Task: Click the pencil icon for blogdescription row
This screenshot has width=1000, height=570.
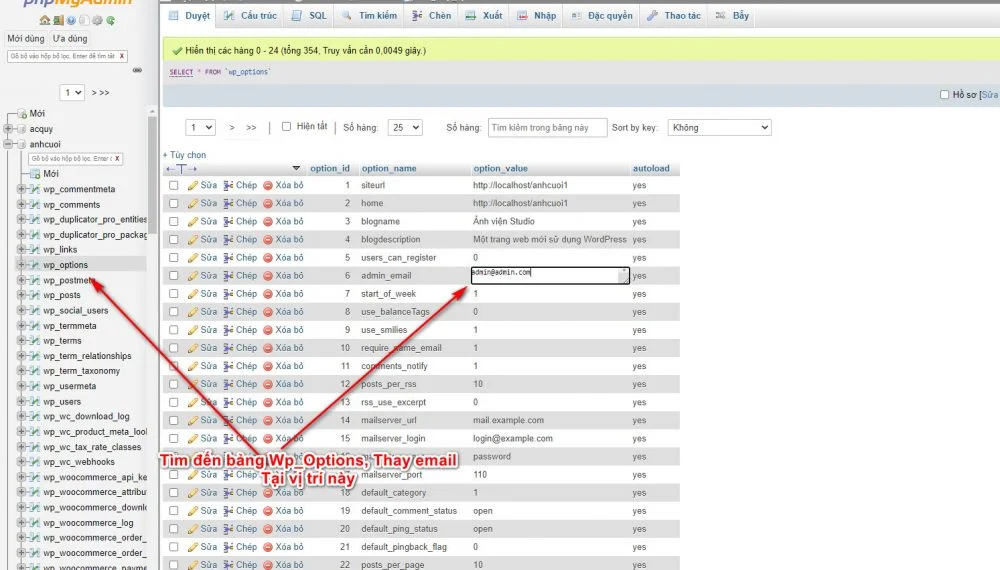Action: coord(193,240)
